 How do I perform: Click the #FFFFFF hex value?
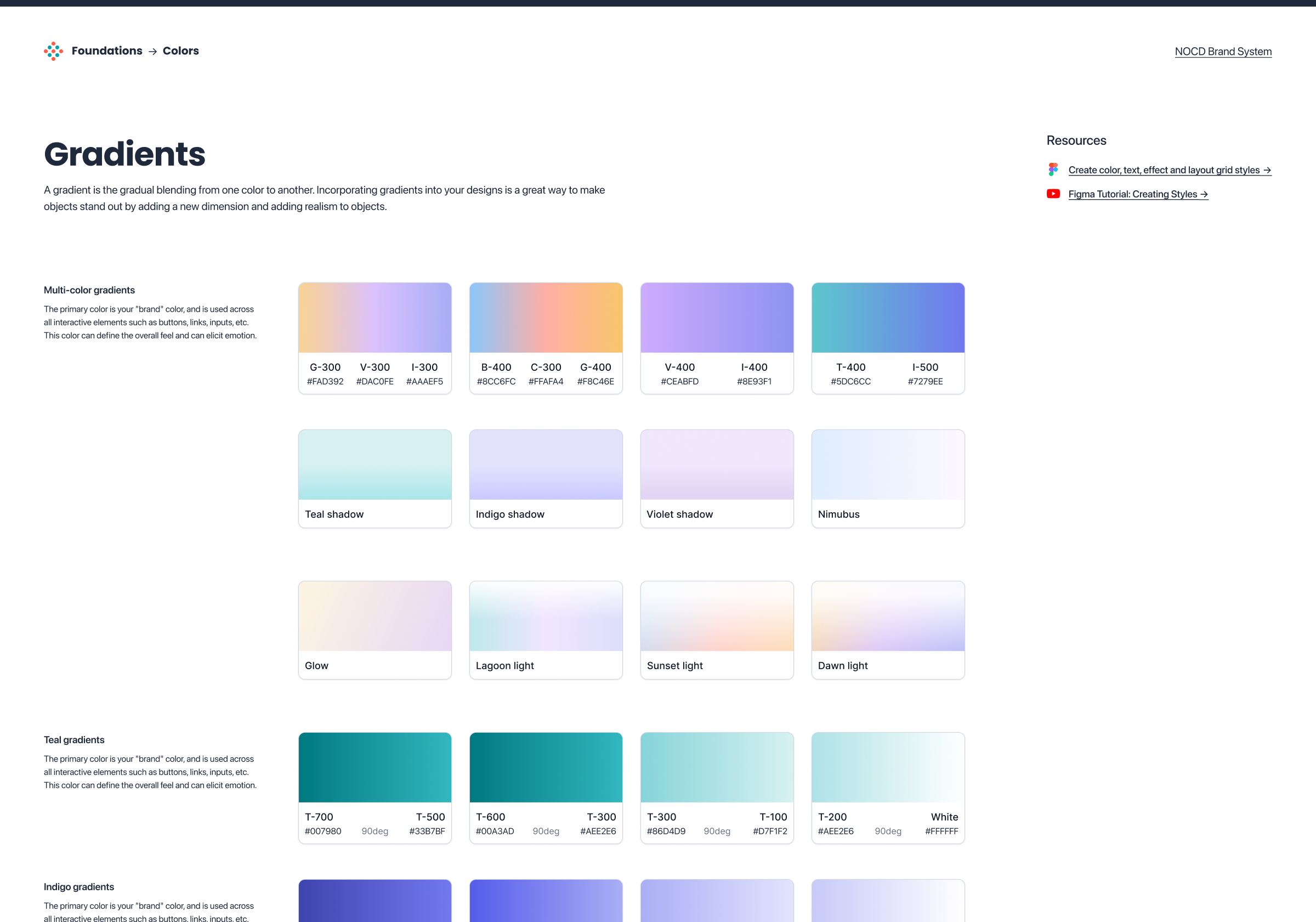(941, 831)
